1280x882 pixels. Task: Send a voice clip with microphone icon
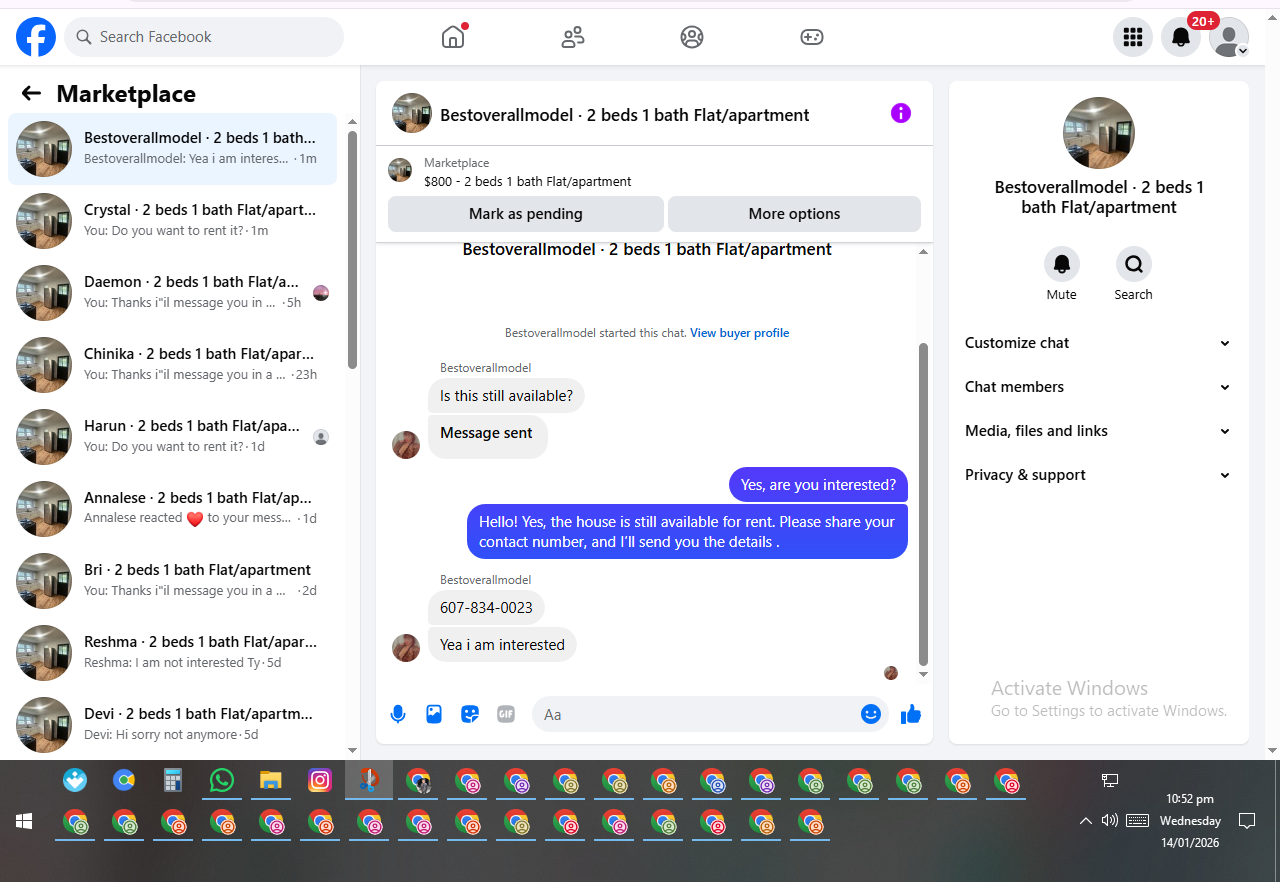(398, 714)
